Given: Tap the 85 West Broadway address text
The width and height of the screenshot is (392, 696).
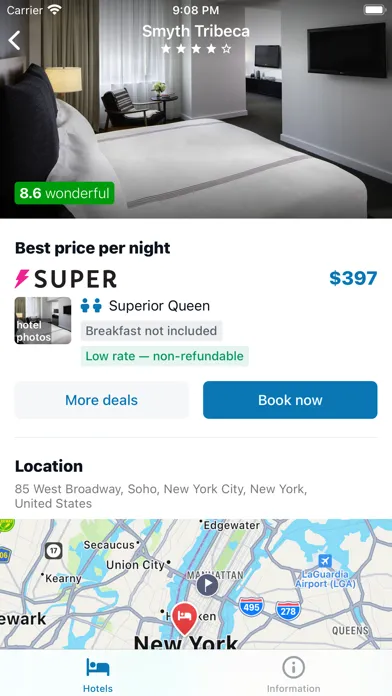Looking at the screenshot, I should pos(161,496).
